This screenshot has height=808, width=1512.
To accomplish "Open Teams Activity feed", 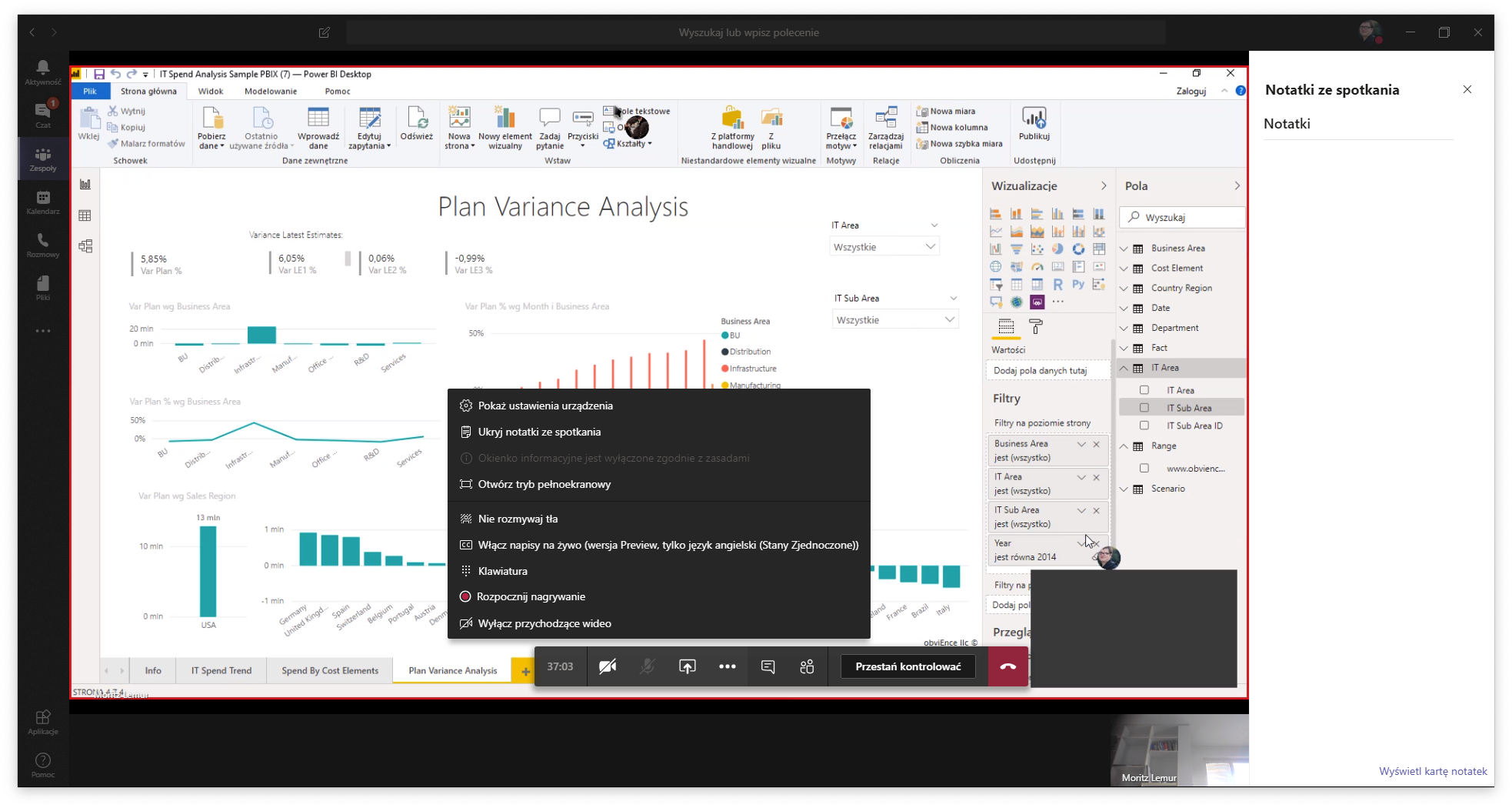I will 43,72.
